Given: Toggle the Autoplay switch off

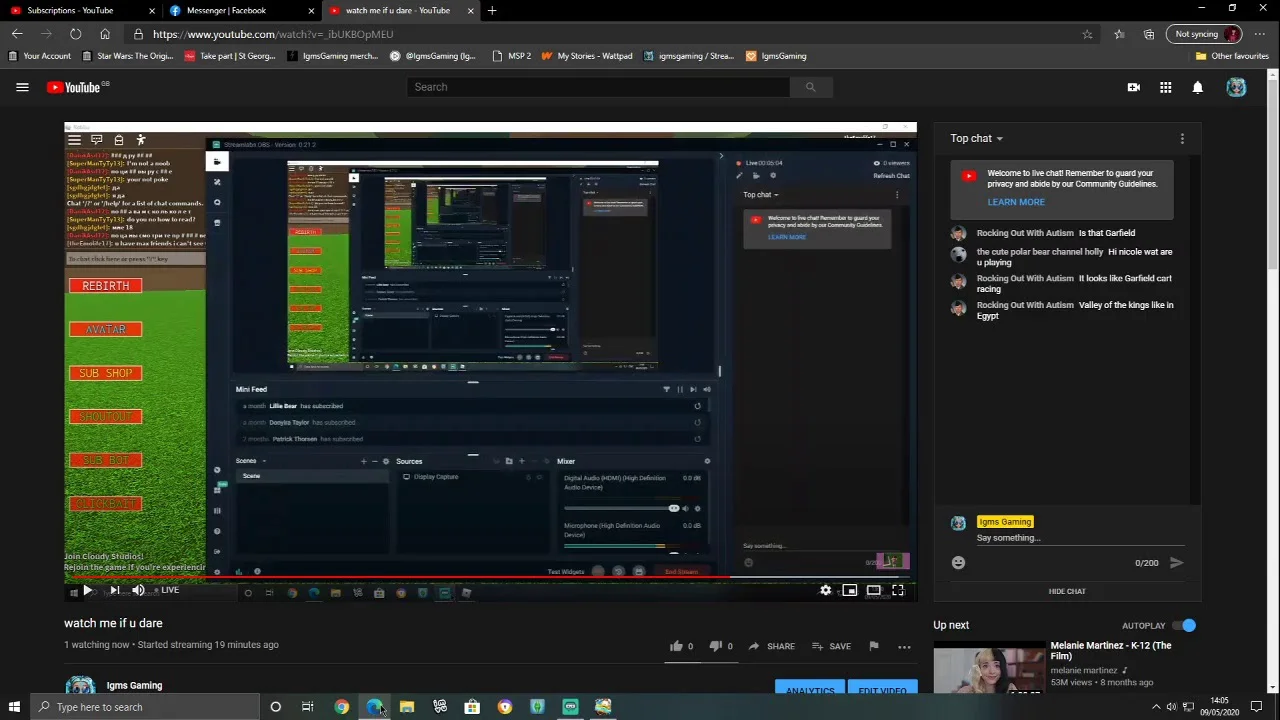Looking at the screenshot, I should tap(1184, 625).
